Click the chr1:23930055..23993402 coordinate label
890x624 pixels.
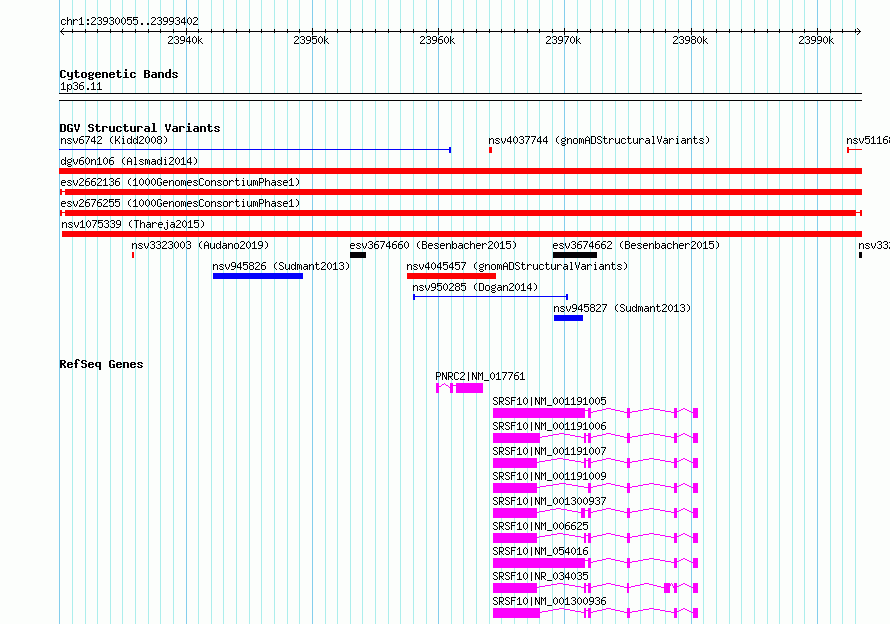[x=129, y=21]
